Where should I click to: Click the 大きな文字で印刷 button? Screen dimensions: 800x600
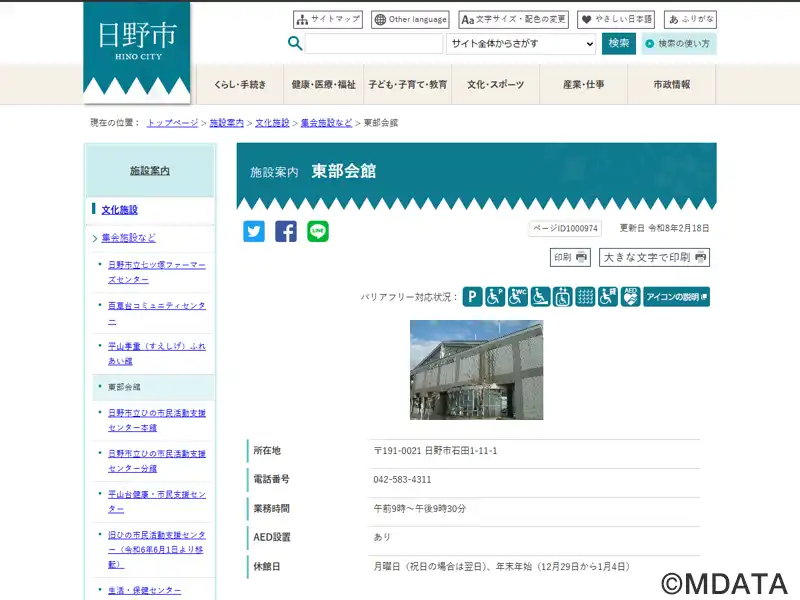[655, 258]
